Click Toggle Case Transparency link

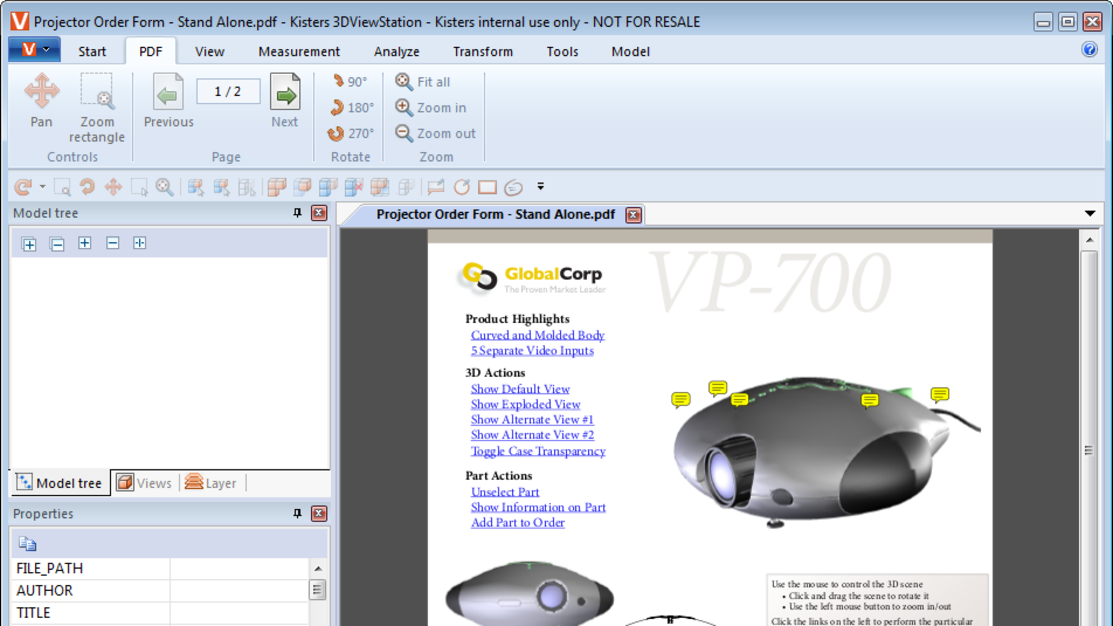pyautogui.click(x=537, y=451)
